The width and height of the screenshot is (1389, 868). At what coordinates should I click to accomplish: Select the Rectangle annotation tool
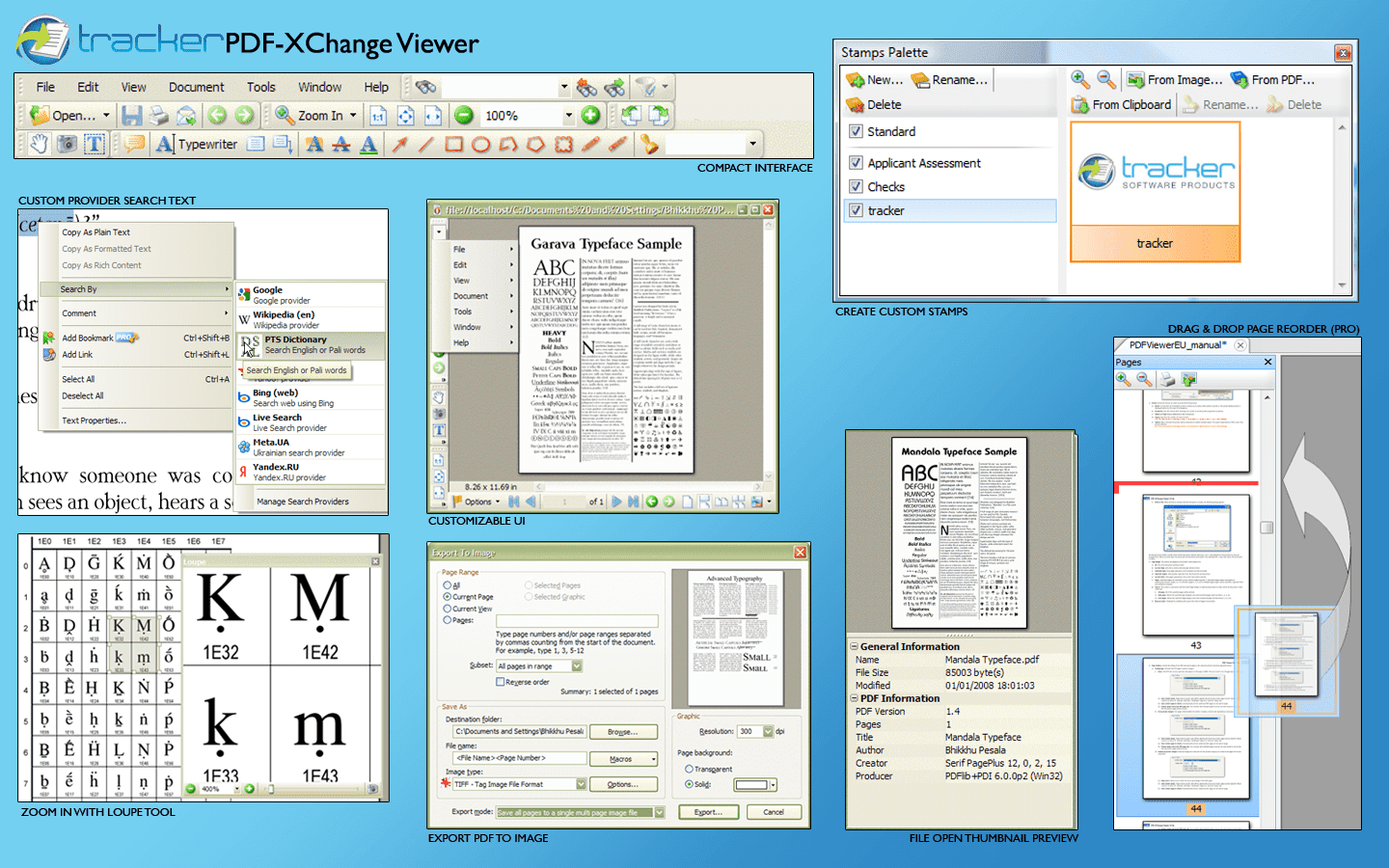pyautogui.click(x=451, y=145)
